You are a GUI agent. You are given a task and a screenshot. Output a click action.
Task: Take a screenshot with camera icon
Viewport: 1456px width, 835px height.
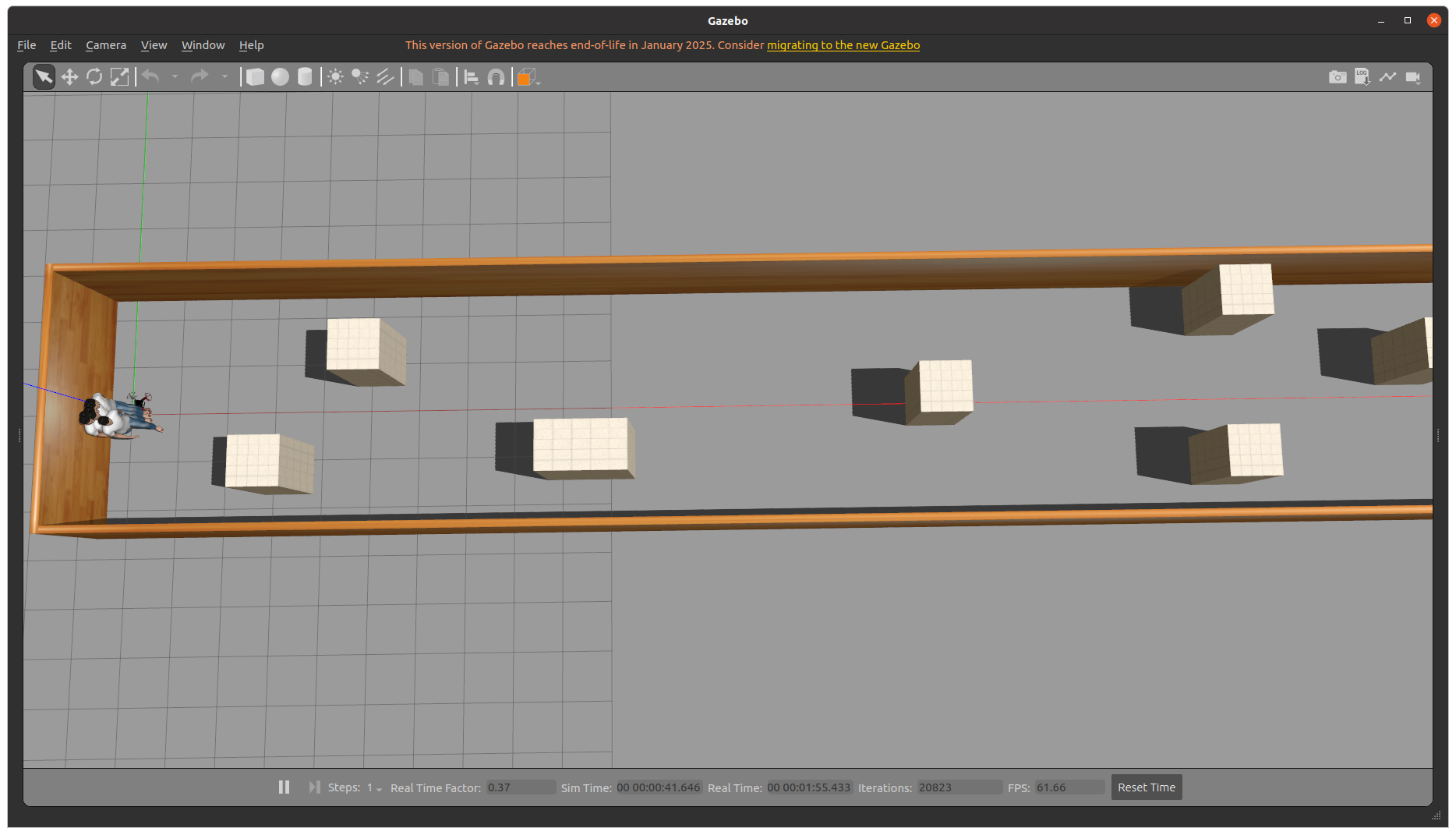click(x=1338, y=76)
